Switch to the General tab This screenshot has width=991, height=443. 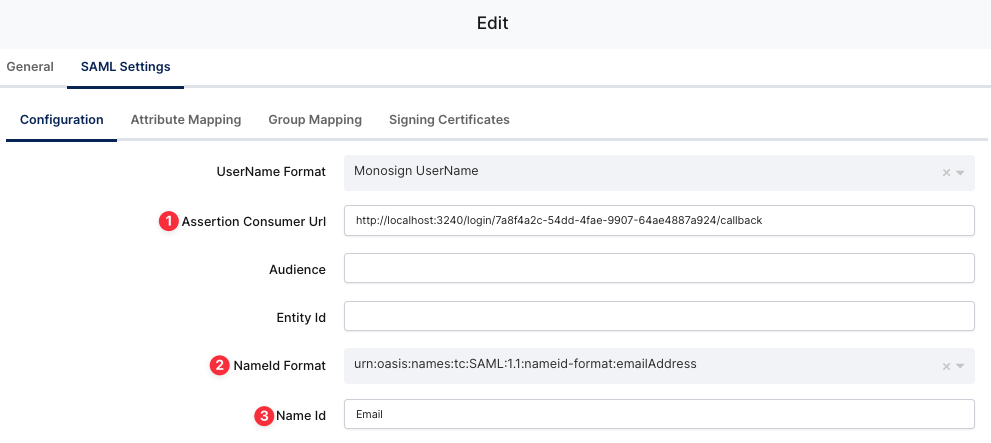tap(30, 67)
